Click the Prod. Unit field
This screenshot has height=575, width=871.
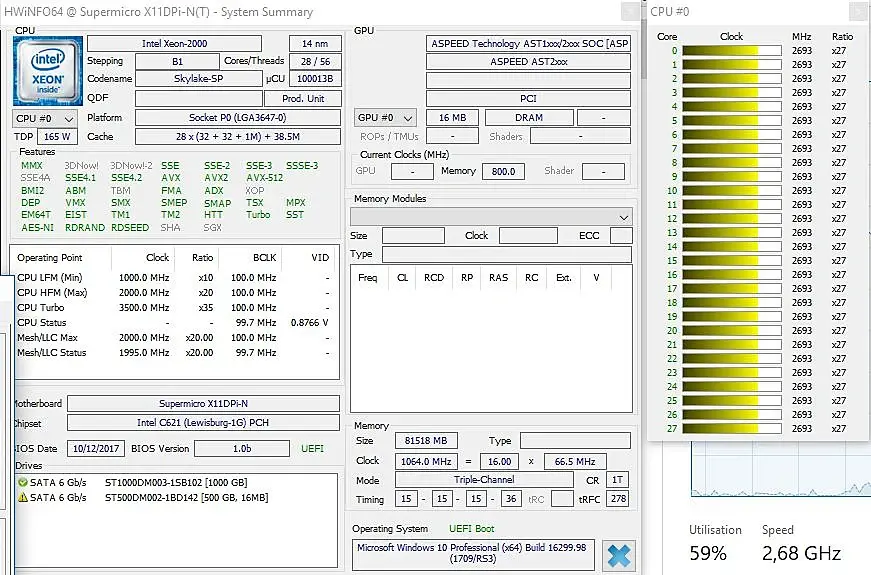(x=303, y=98)
